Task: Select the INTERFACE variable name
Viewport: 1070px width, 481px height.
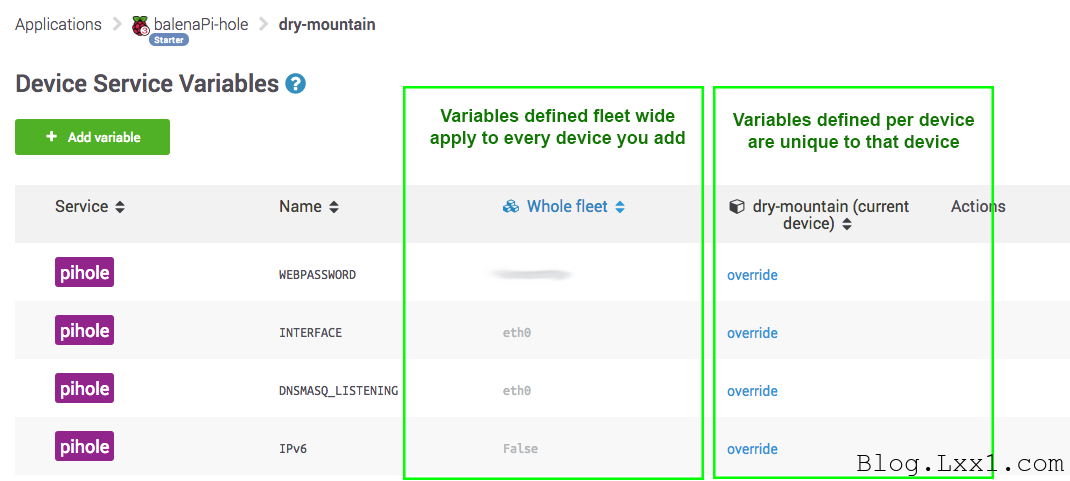Action: click(x=310, y=333)
